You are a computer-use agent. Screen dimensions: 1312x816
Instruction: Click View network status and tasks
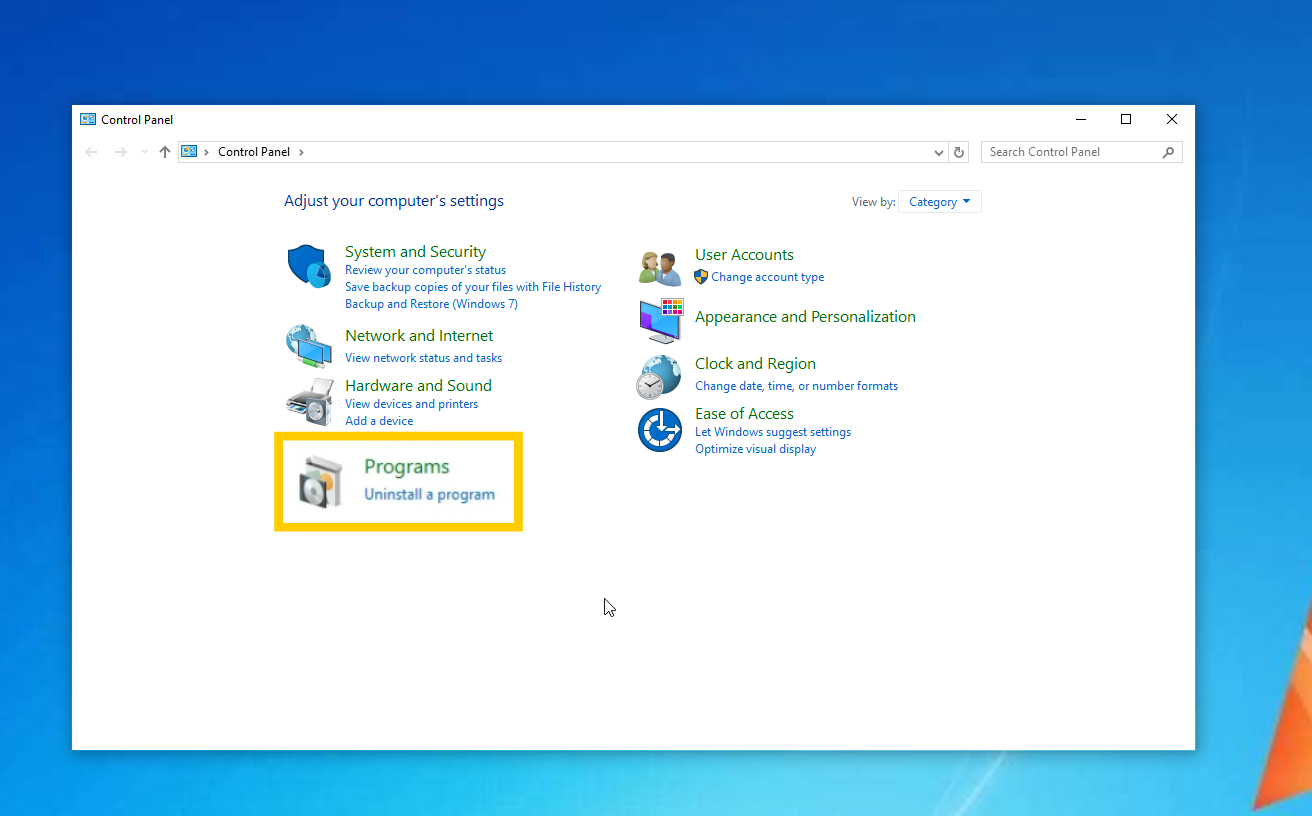click(423, 358)
